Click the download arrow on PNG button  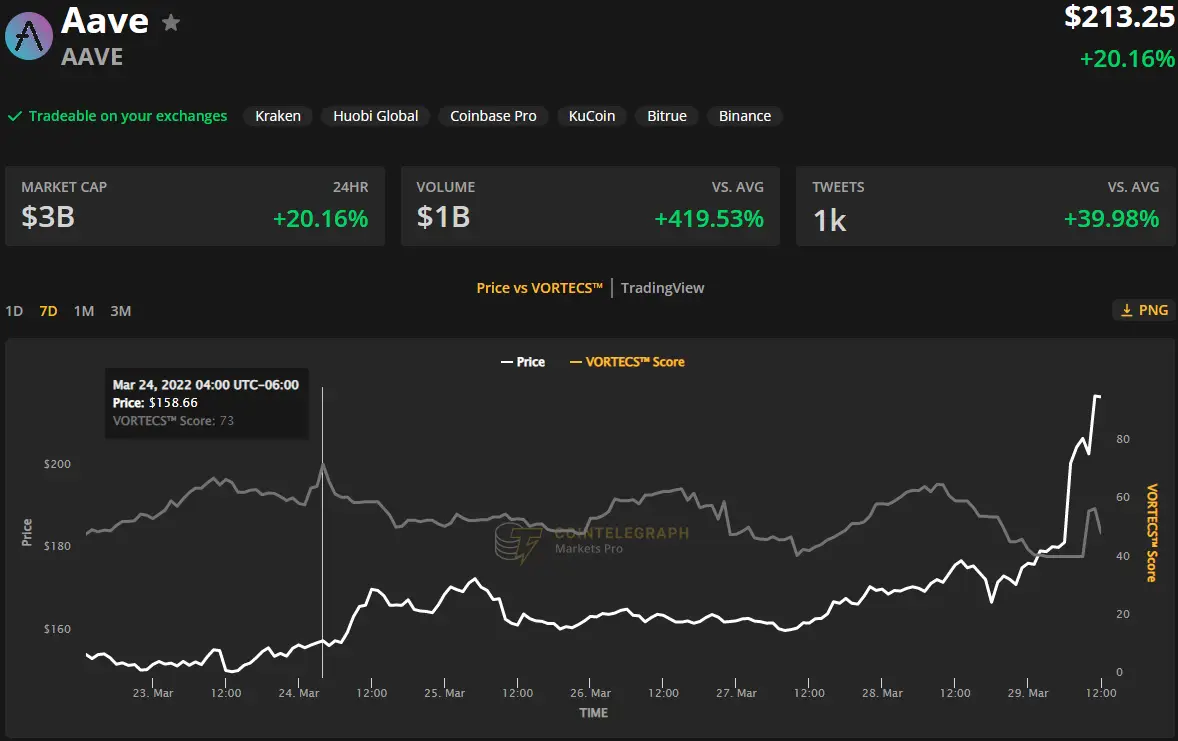1126,310
